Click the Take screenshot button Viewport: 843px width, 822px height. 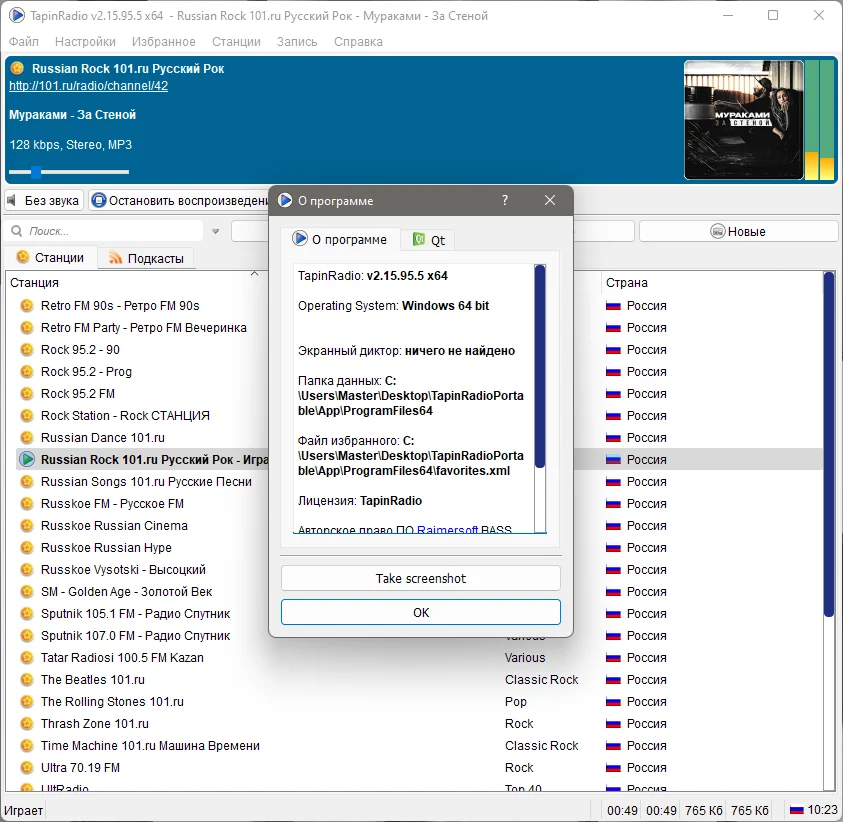click(x=420, y=578)
